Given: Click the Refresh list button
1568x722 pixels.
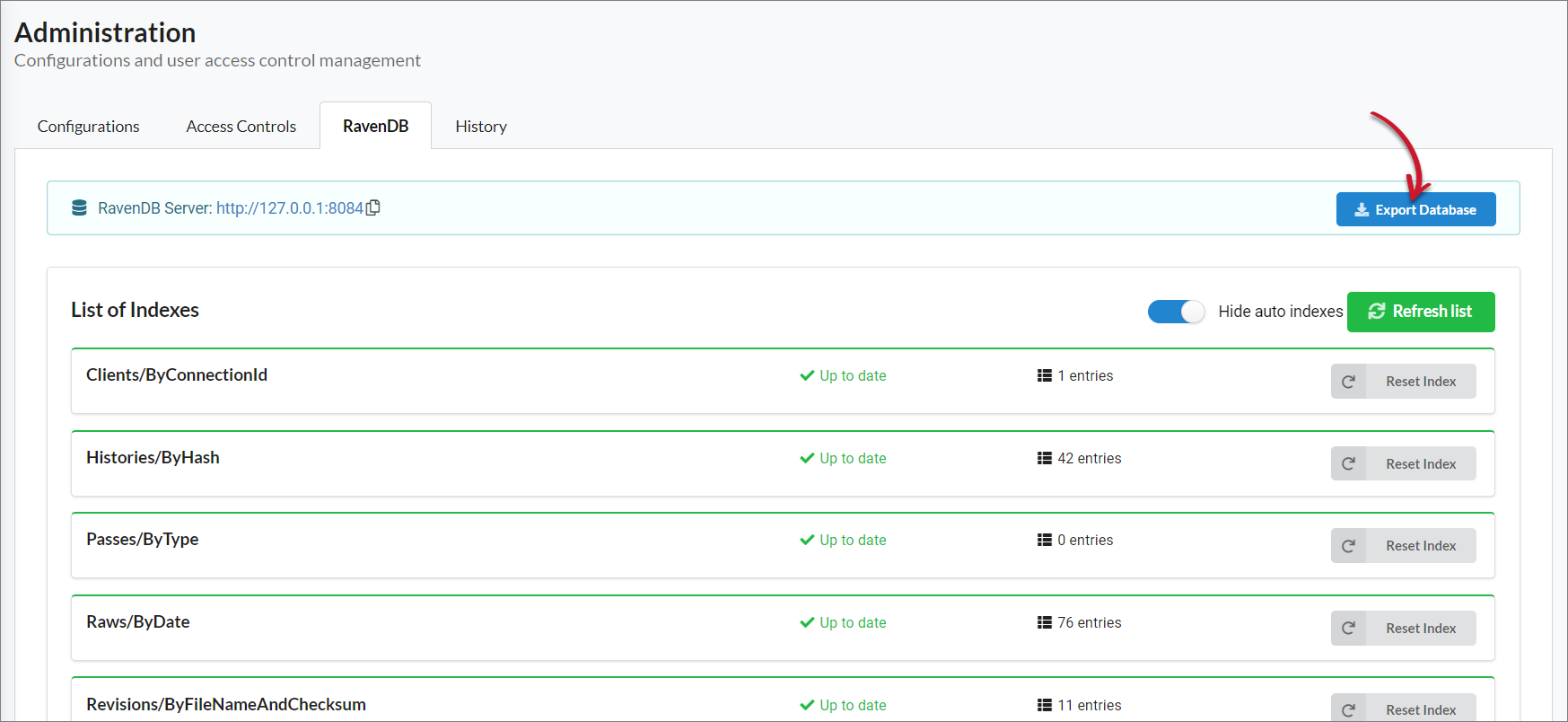Looking at the screenshot, I should 1421,312.
